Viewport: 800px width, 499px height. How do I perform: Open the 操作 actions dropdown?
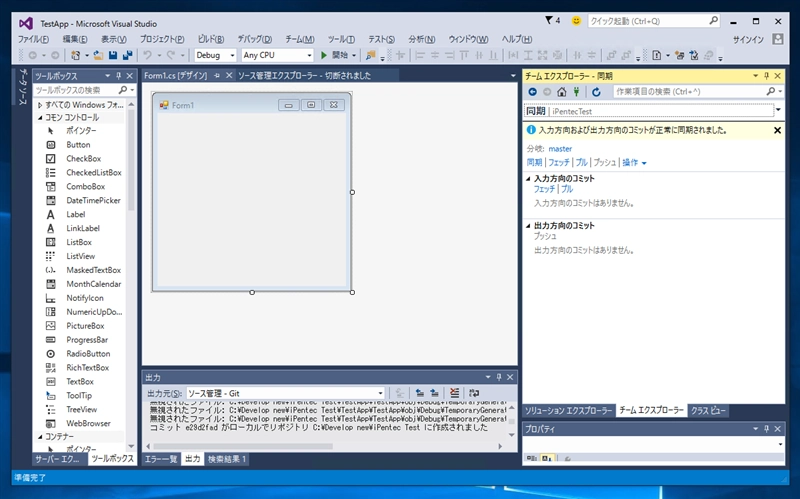(634, 163)
